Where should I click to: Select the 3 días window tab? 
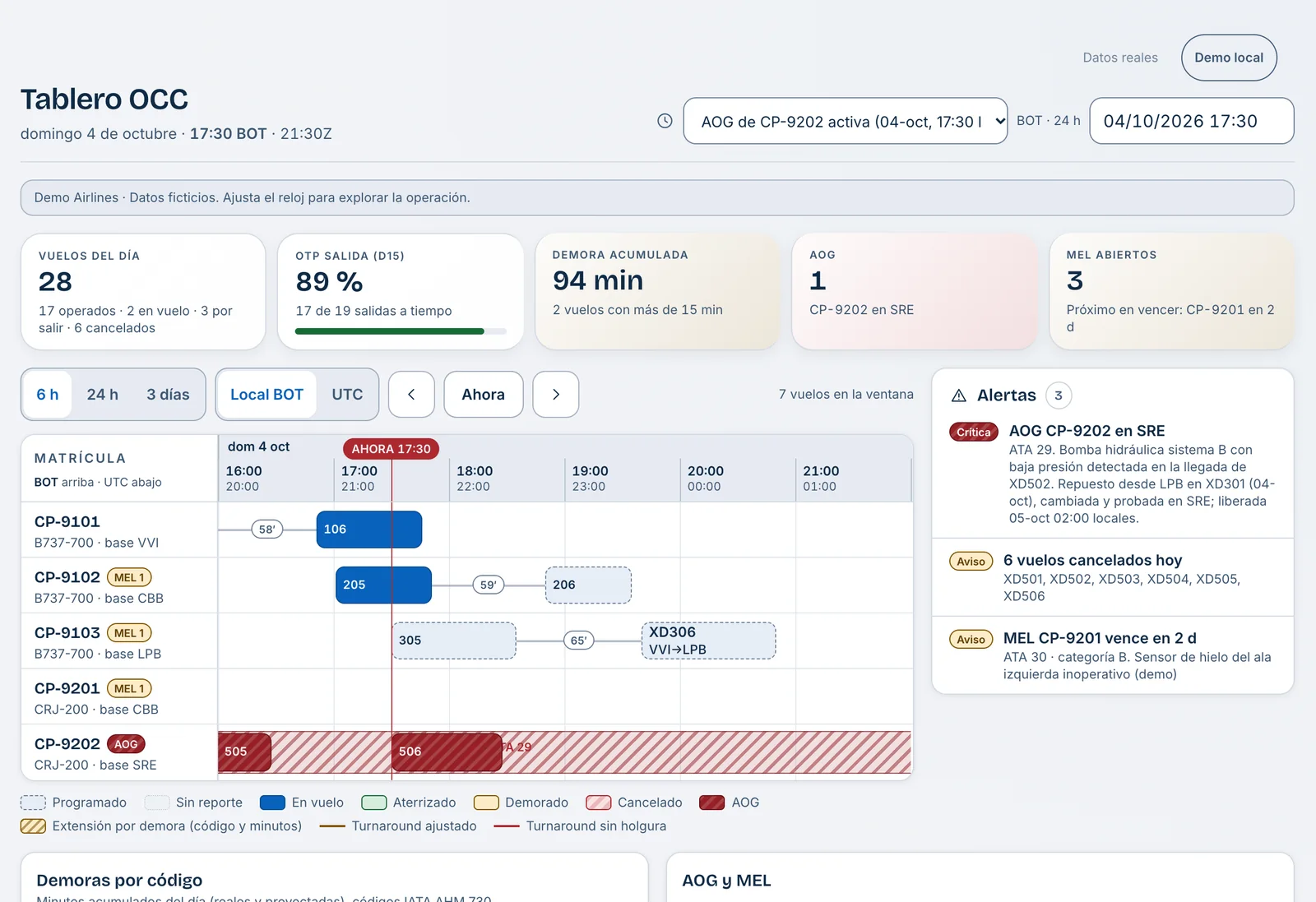168,395
